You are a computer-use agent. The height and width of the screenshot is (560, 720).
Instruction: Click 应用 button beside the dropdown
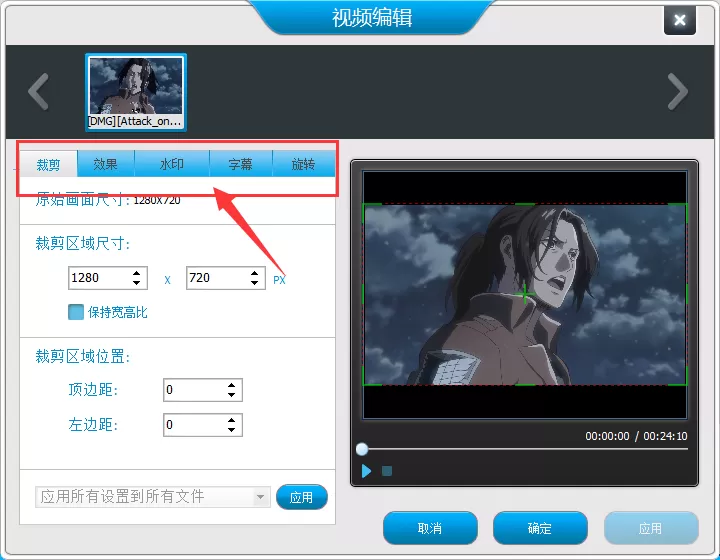point(302,497)
